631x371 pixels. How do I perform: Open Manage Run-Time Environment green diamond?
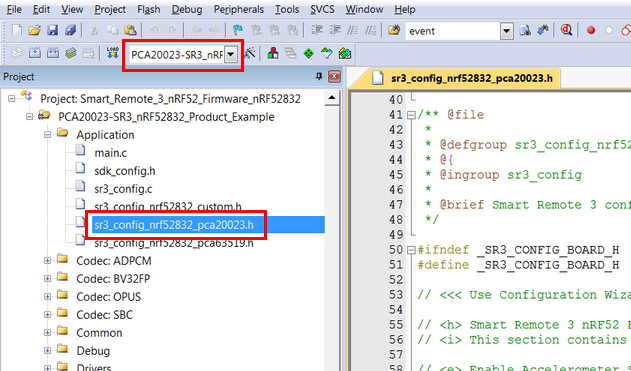309,53
